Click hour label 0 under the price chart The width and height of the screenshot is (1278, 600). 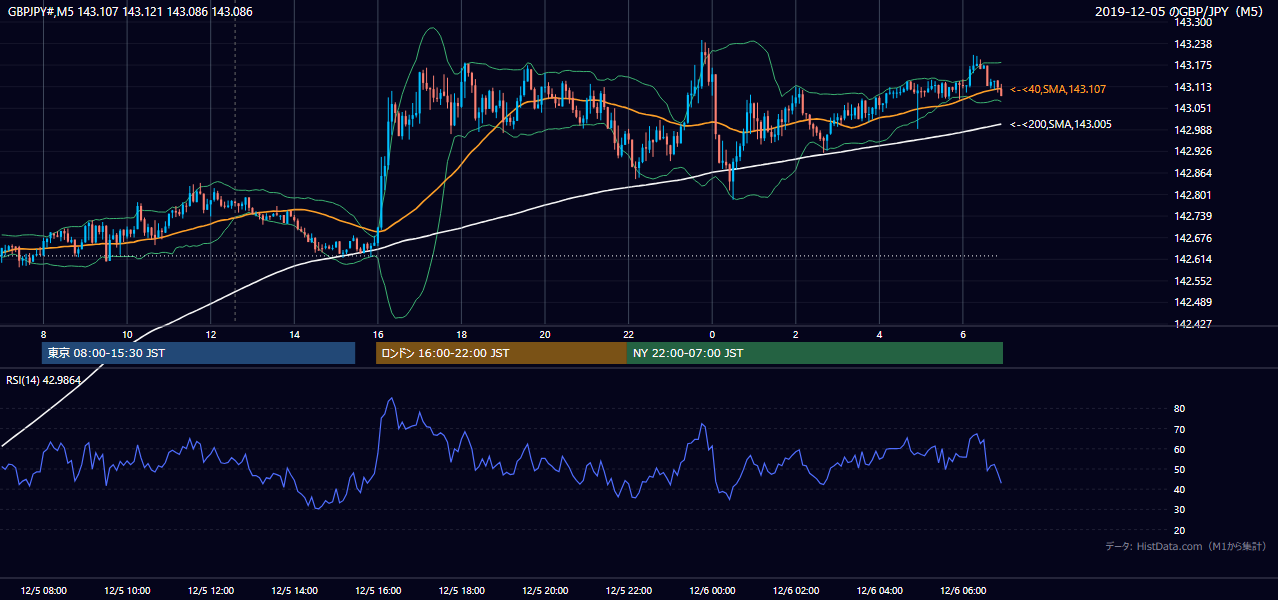pyautogui.click(x=712, y=334)
